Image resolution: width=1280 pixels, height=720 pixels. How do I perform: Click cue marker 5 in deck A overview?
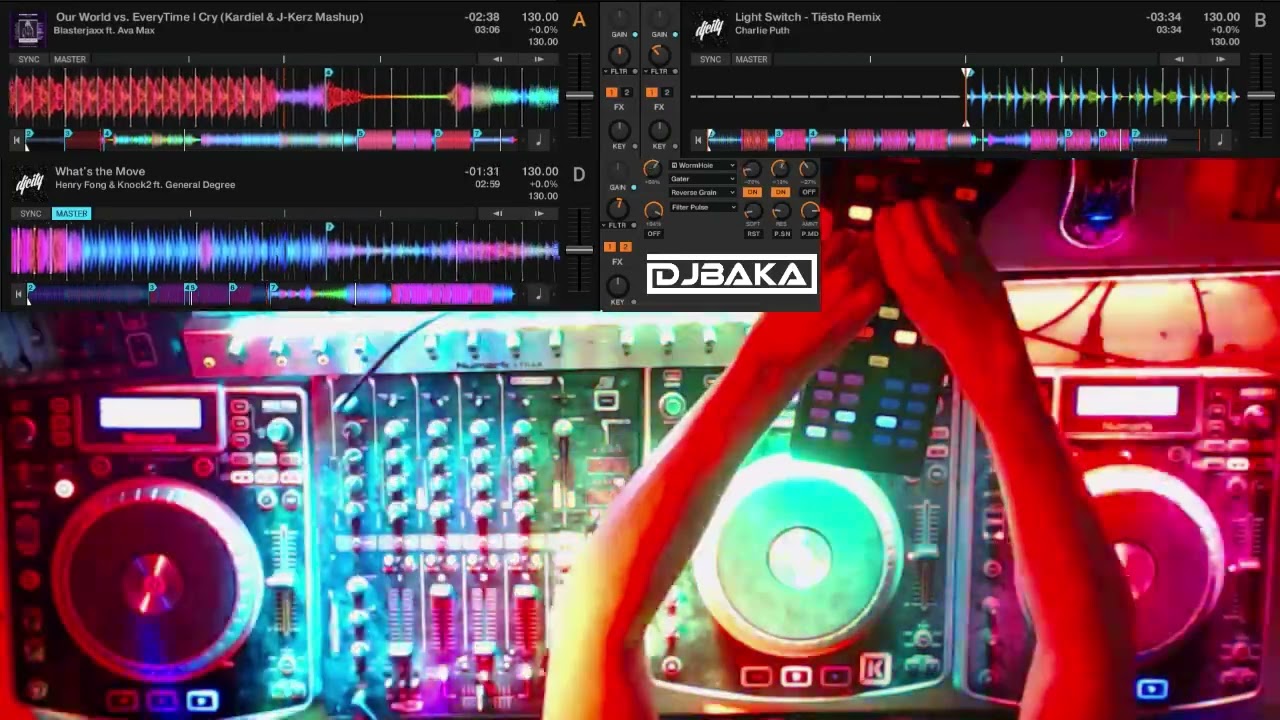(x=361, y=134)
